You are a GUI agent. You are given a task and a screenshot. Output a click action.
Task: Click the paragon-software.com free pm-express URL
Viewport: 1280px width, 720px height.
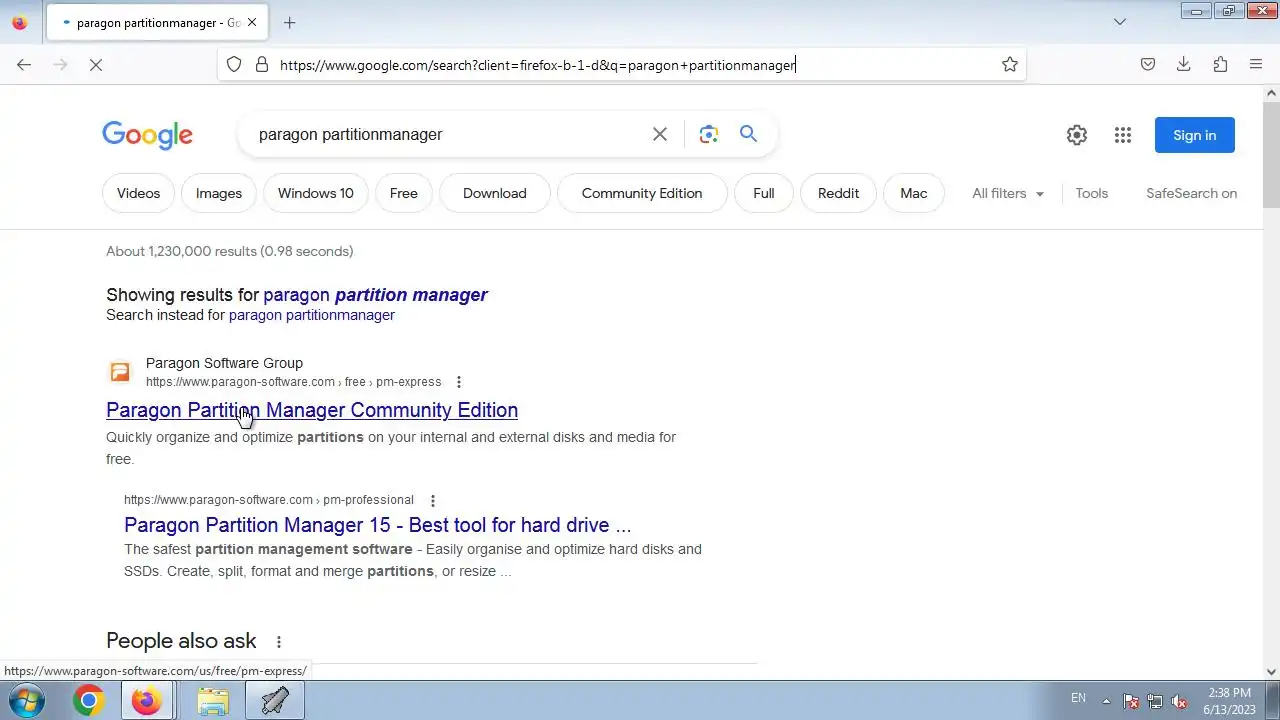[293, 382]
